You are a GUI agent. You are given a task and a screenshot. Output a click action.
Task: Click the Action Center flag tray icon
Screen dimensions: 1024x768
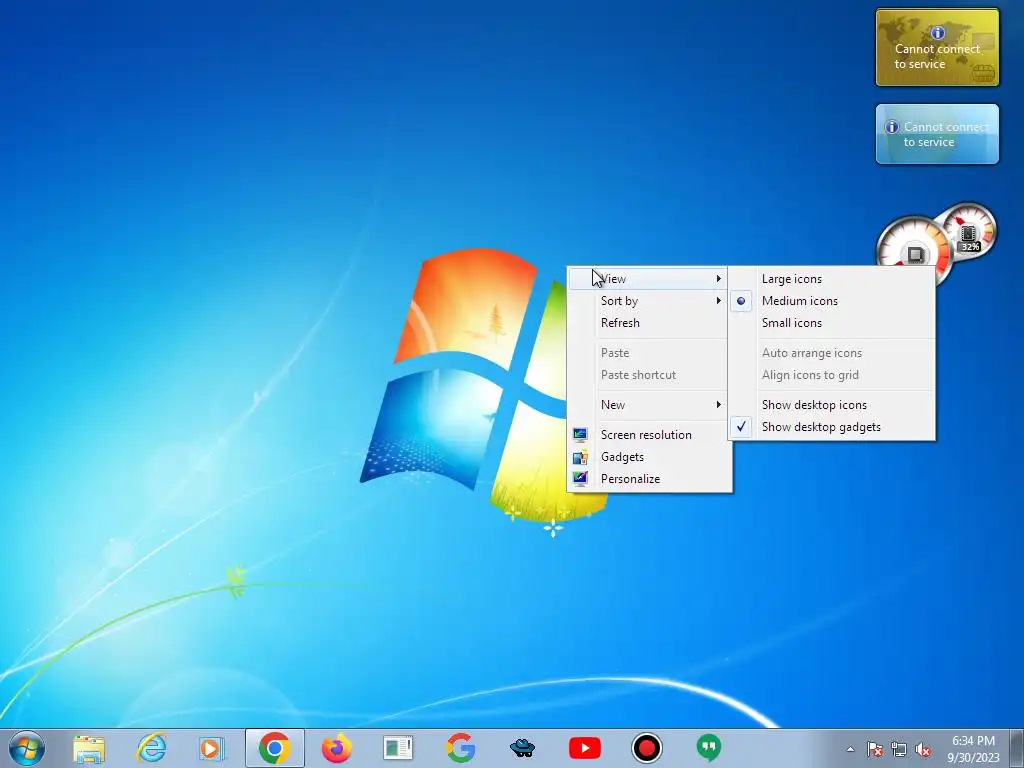(874, 749)
